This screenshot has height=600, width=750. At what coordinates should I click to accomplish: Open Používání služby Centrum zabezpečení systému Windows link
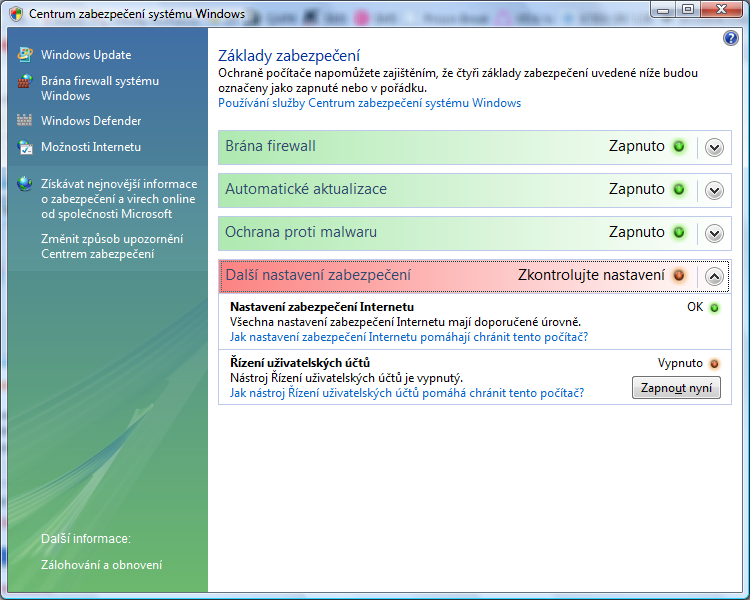pyautogui.click(x=369, y=103)
